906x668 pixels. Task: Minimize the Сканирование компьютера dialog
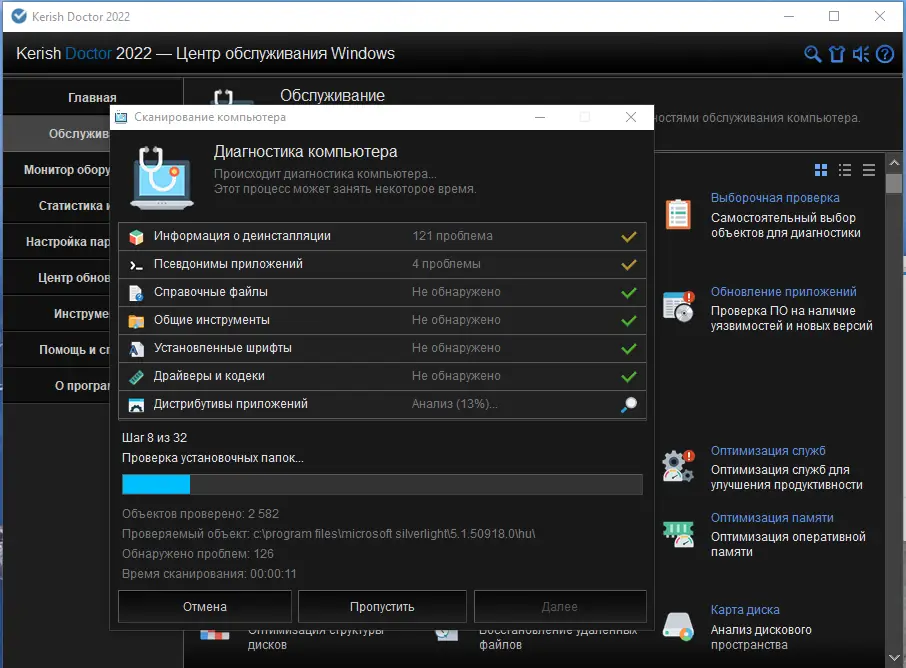pyautogui.click(x=540, y=117)
